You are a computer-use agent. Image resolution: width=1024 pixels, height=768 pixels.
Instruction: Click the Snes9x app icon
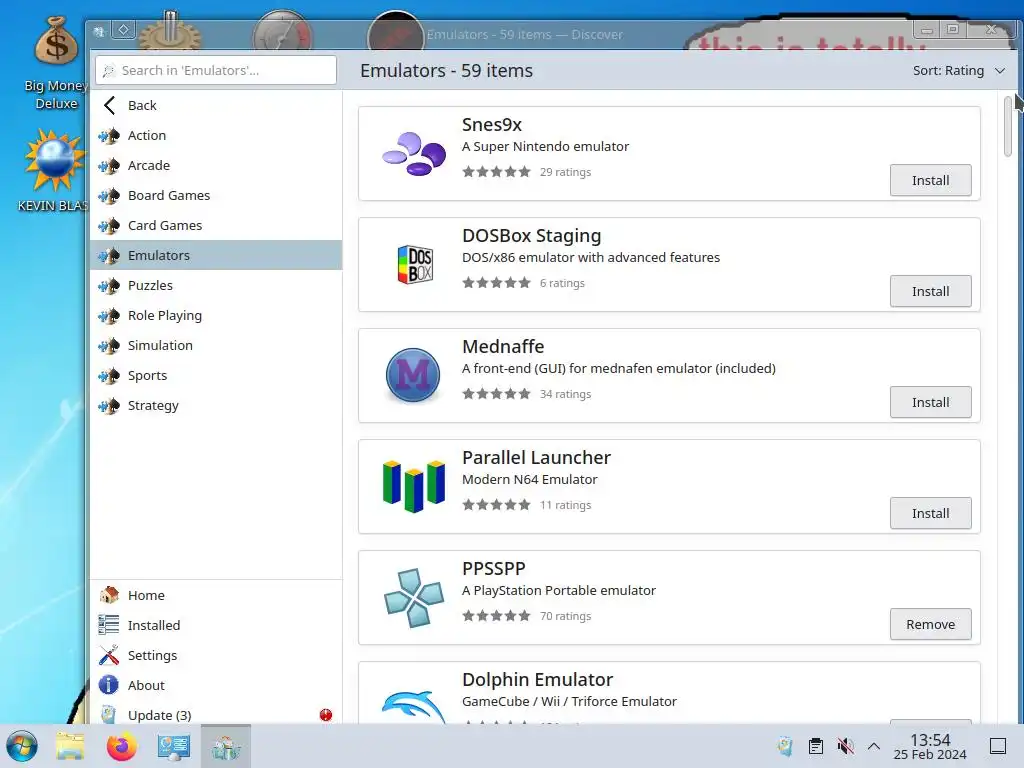[x=413, y=153]
